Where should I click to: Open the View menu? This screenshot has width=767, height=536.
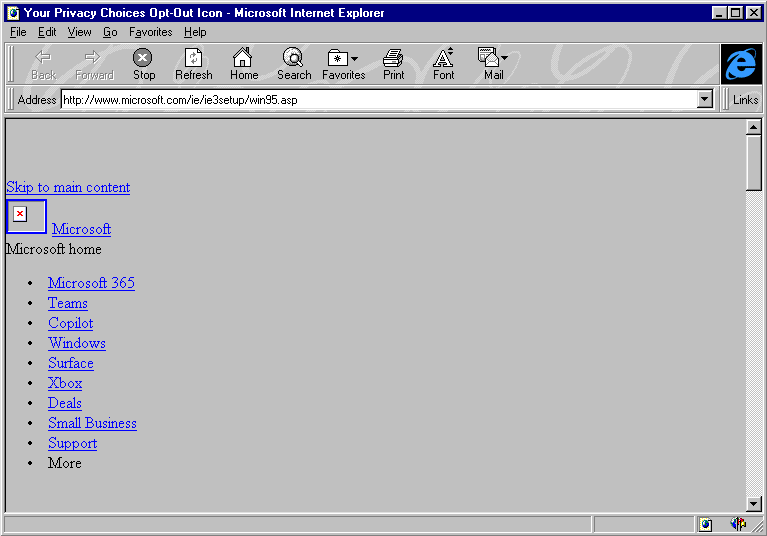click(x=79, y=32)
